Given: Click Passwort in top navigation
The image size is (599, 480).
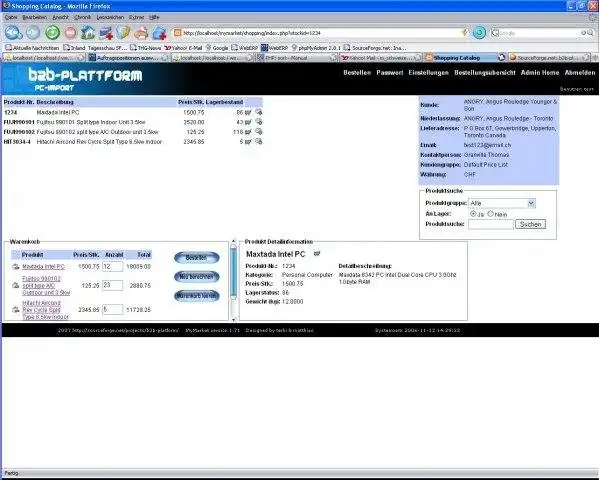Looking at the screenshot, I should 390,73.
